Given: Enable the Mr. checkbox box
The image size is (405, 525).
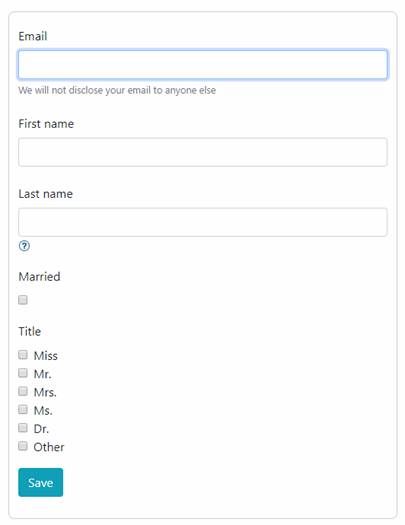Looking at the screenshot, I should coord(23,373).
